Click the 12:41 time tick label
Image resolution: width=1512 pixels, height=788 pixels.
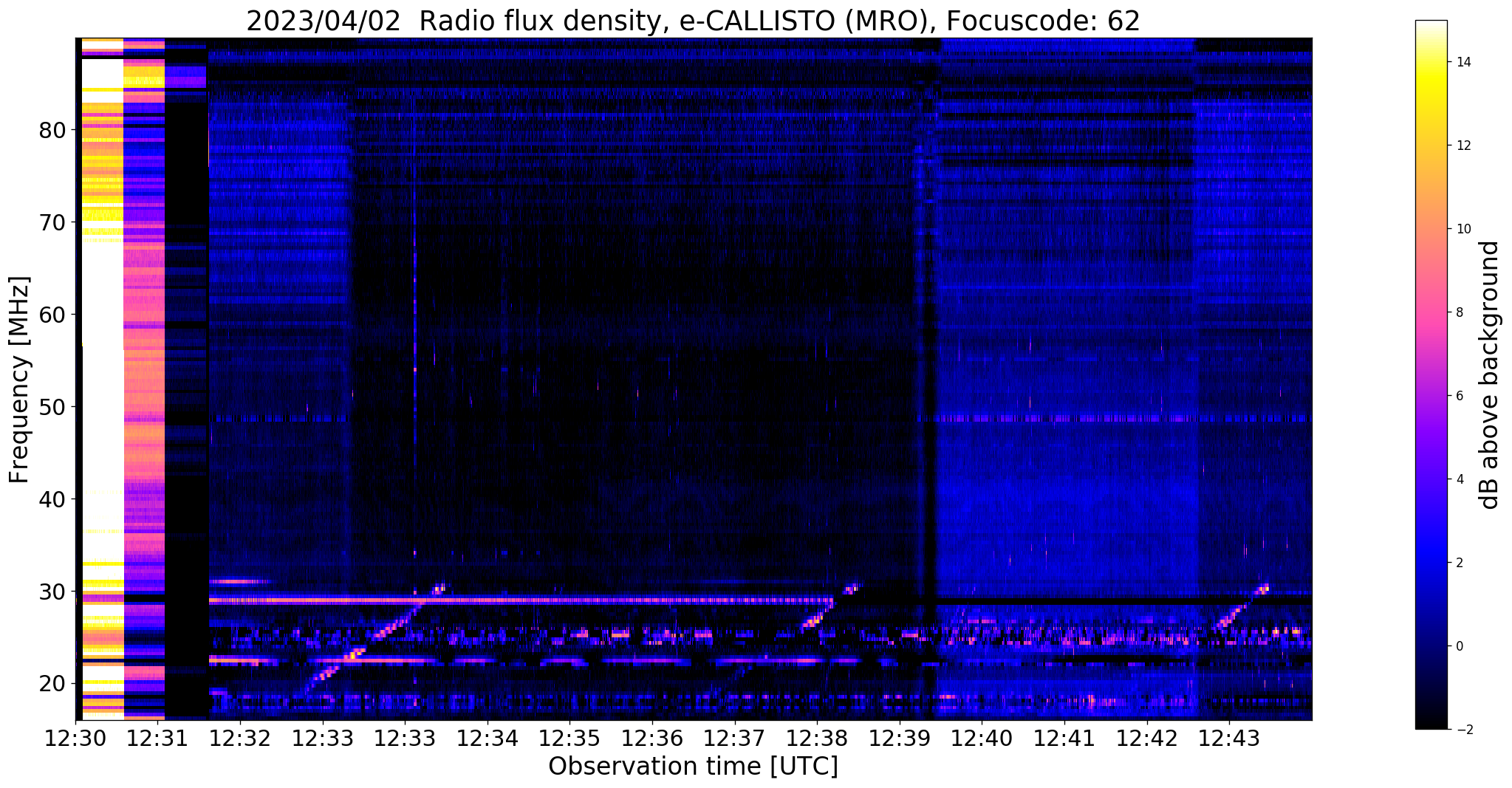coord(1064,738)
